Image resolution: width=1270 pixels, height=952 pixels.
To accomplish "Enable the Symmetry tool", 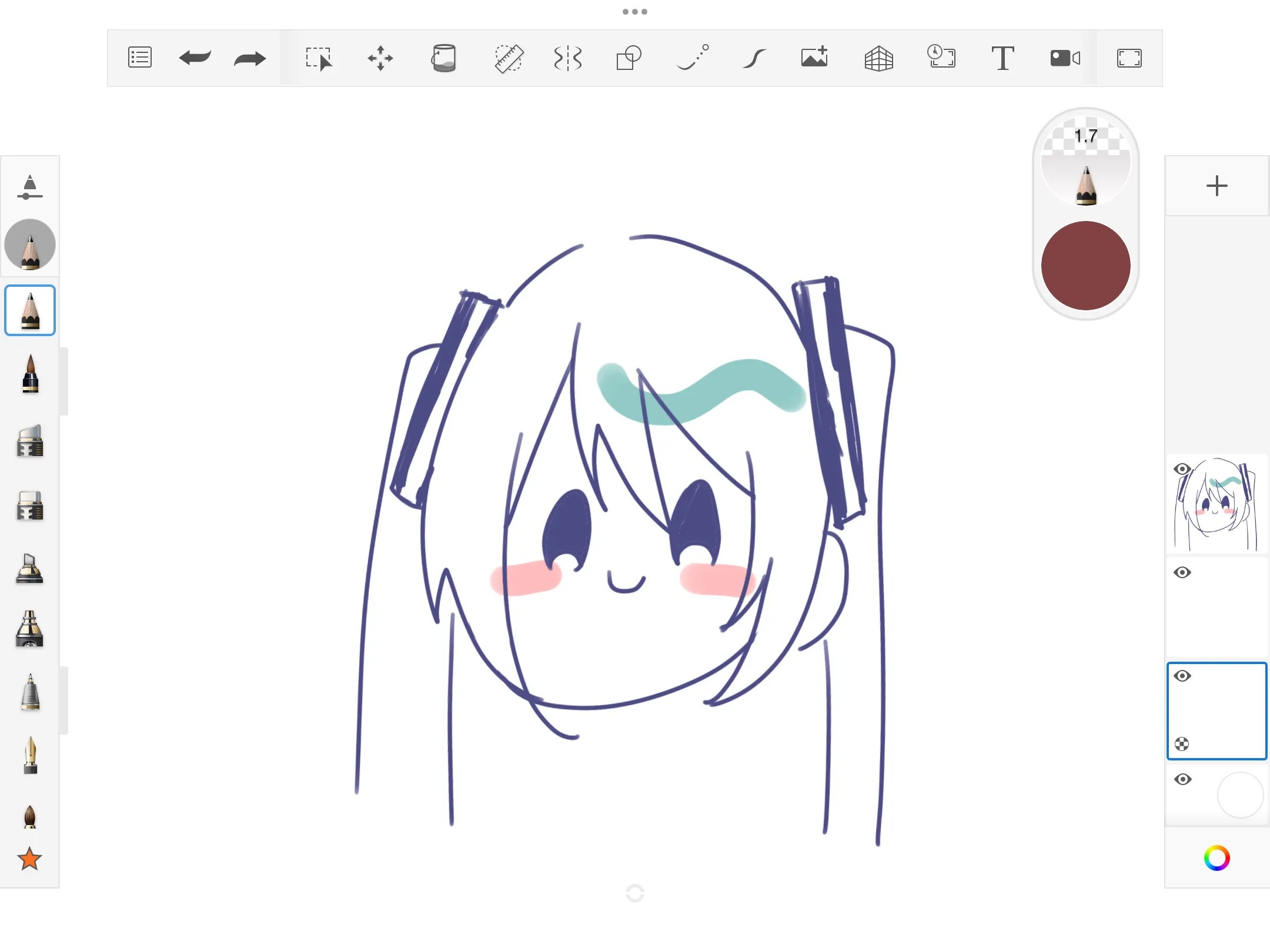I will click(x=568, y=58).
